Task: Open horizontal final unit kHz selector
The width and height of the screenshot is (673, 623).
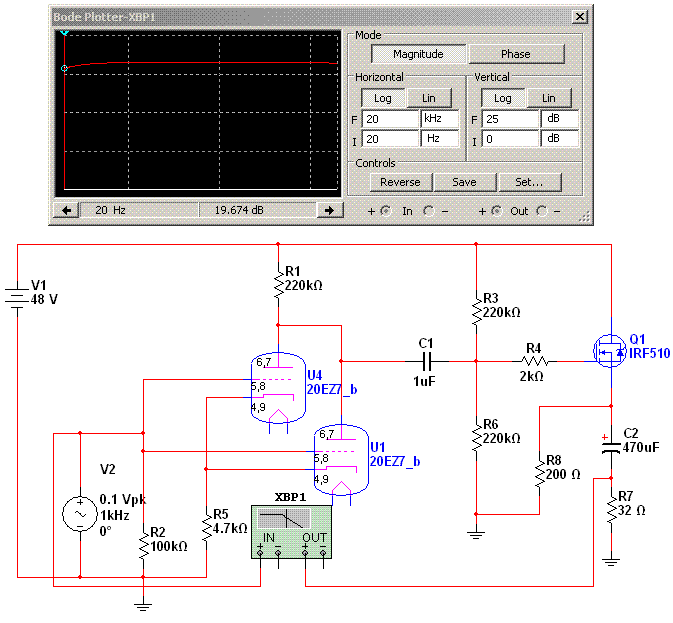Action: tap(440, 118)
